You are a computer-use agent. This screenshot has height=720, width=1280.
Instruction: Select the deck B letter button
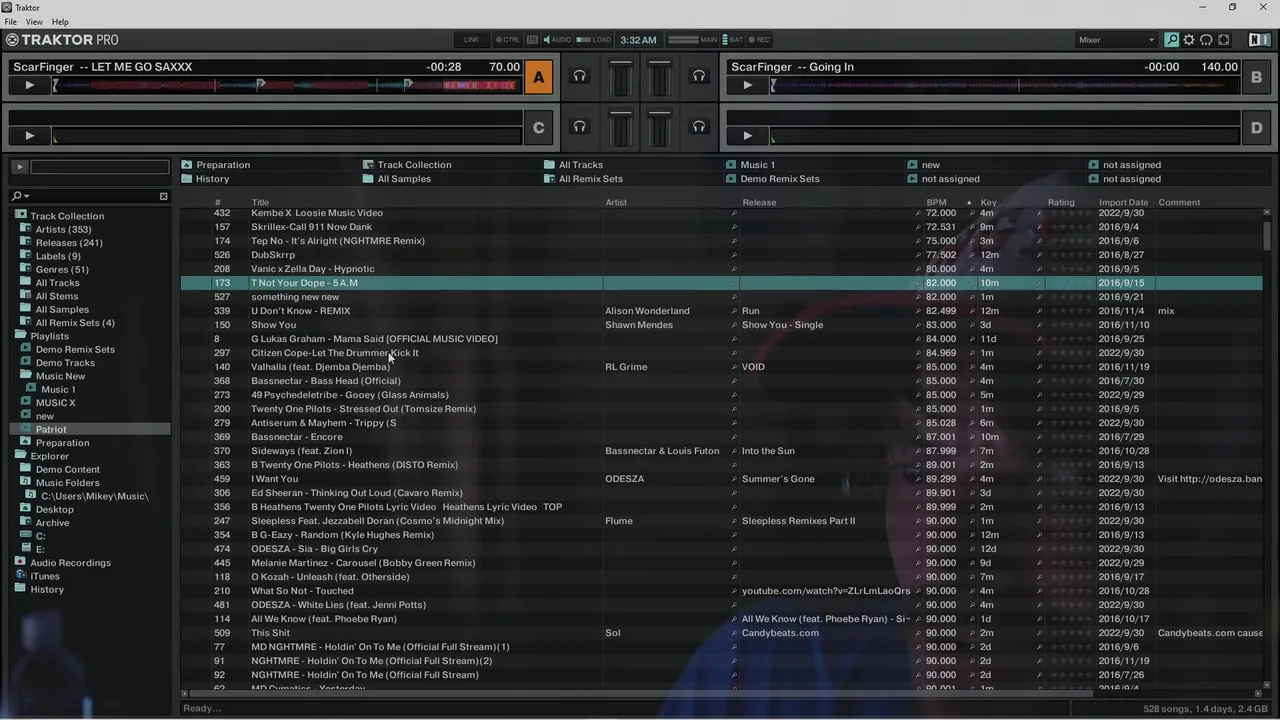pos(1257,77)
